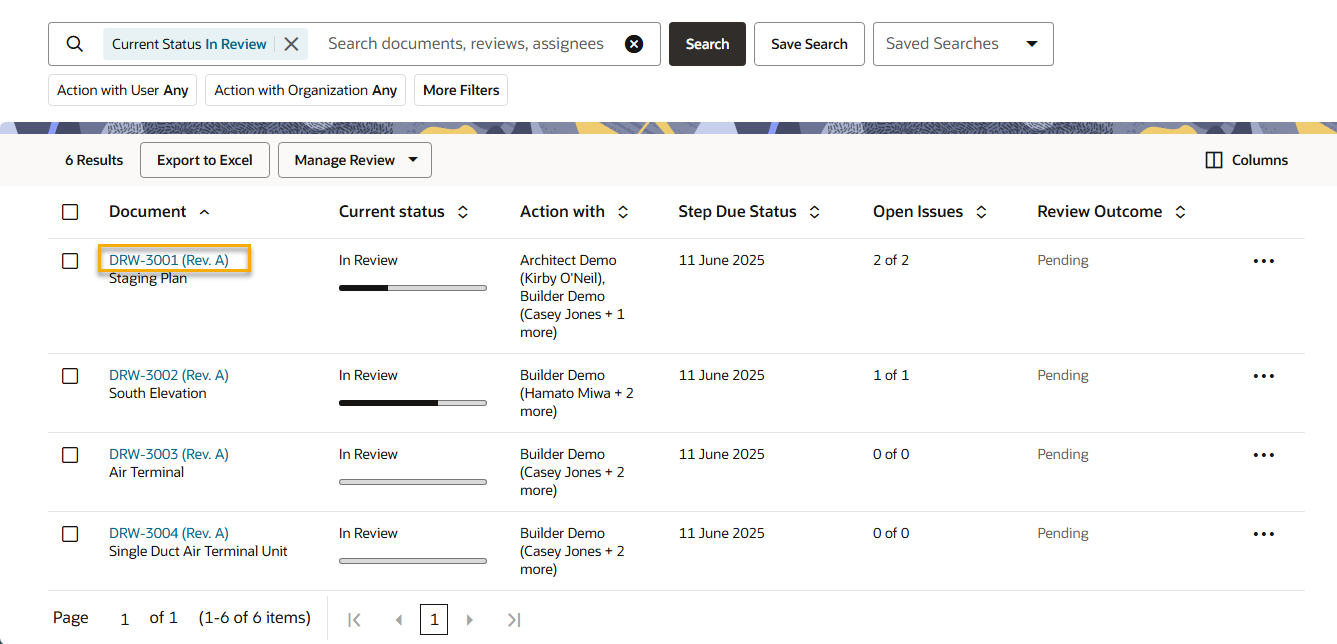Open the Manage Review dropdown menu
Image resolution: width=1337 pixels, height=644 pixels.
pyautogui.click(x=354, y=160)
